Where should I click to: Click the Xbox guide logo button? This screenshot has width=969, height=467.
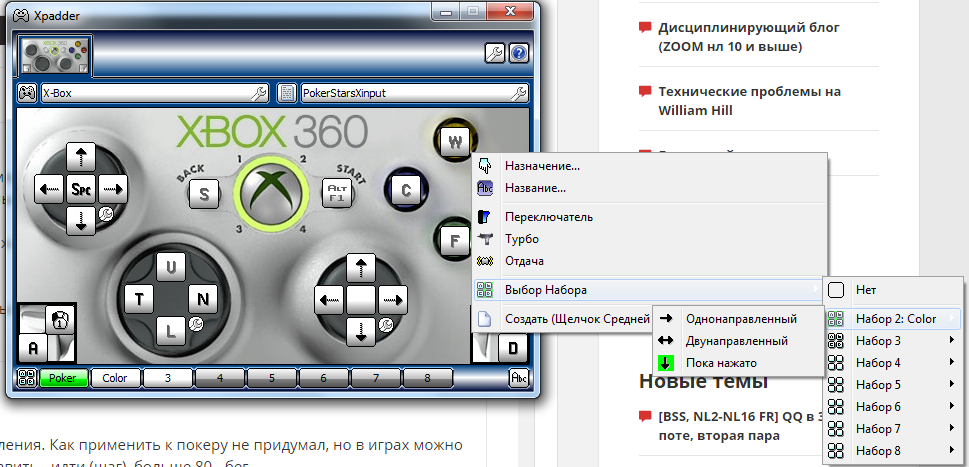coord(271,192)
